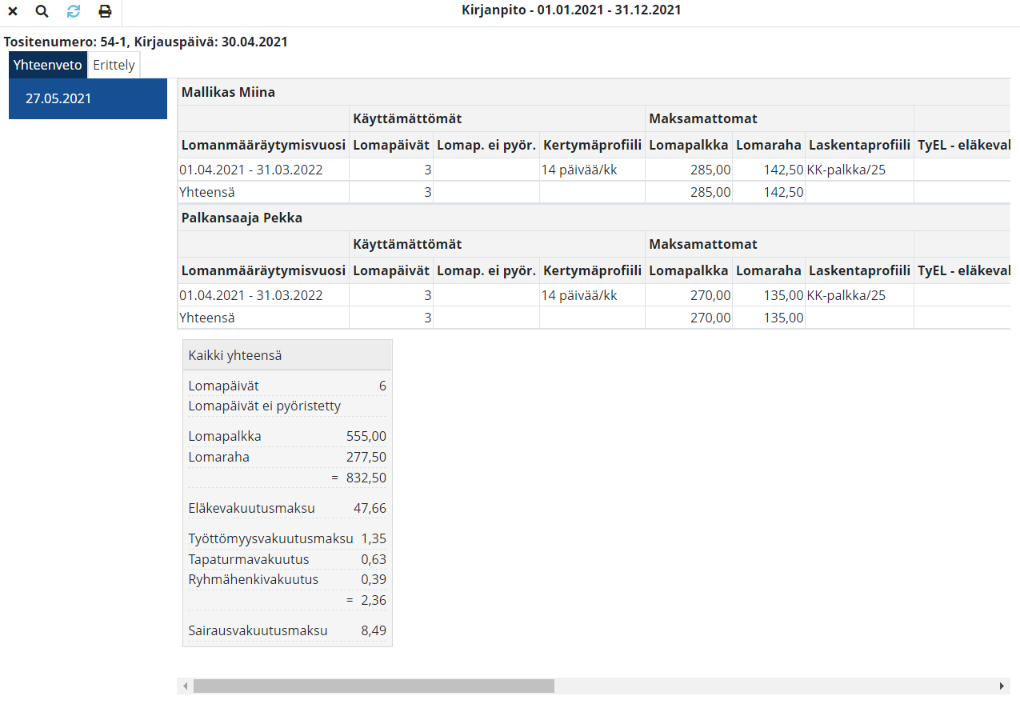Viewport: 1020px width, 701px height.
Task: Select the Yhteenveto tab
Action: click(x=48, y=65)
